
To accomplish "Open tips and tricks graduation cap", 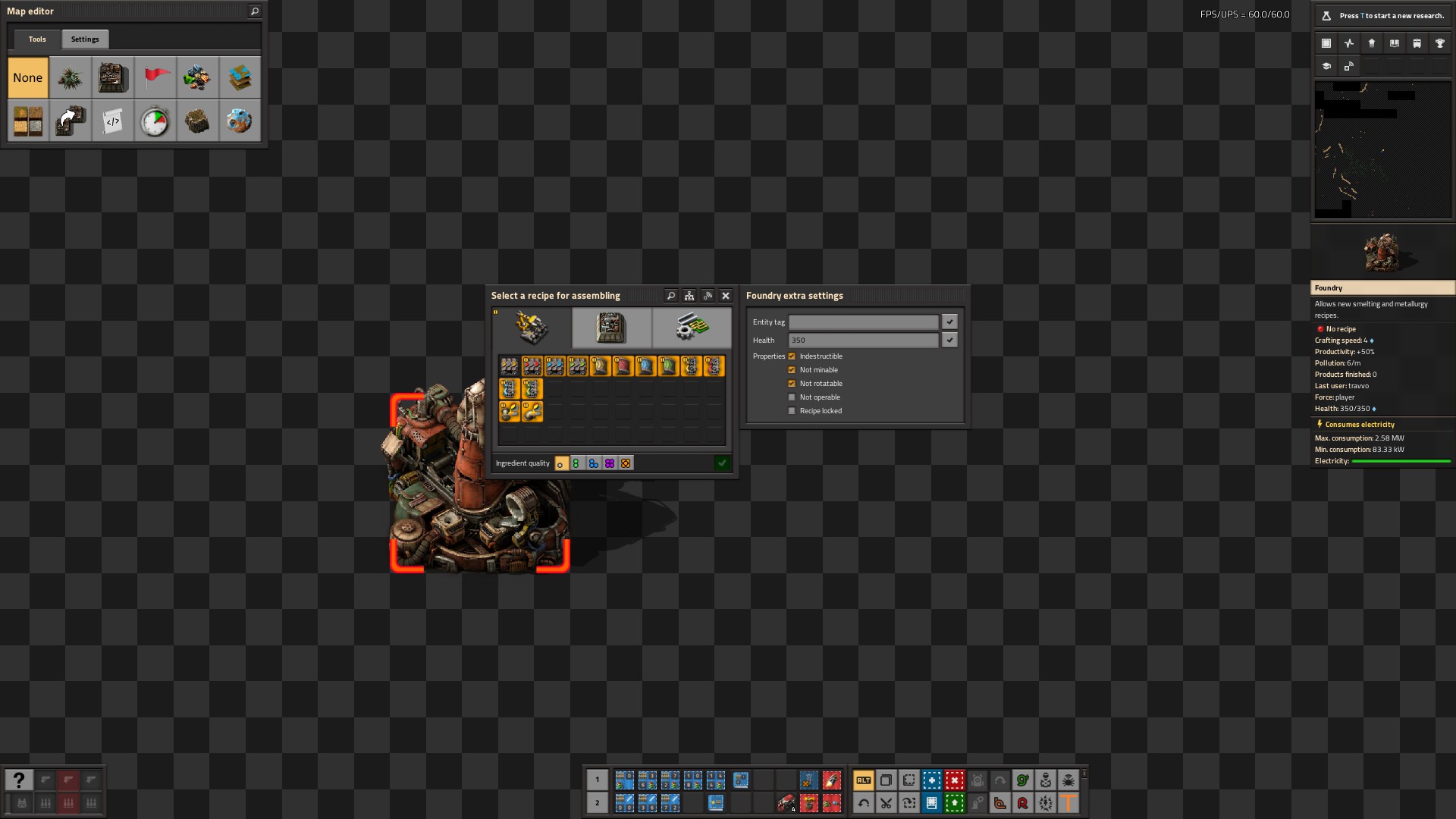I will point(1326,66).
